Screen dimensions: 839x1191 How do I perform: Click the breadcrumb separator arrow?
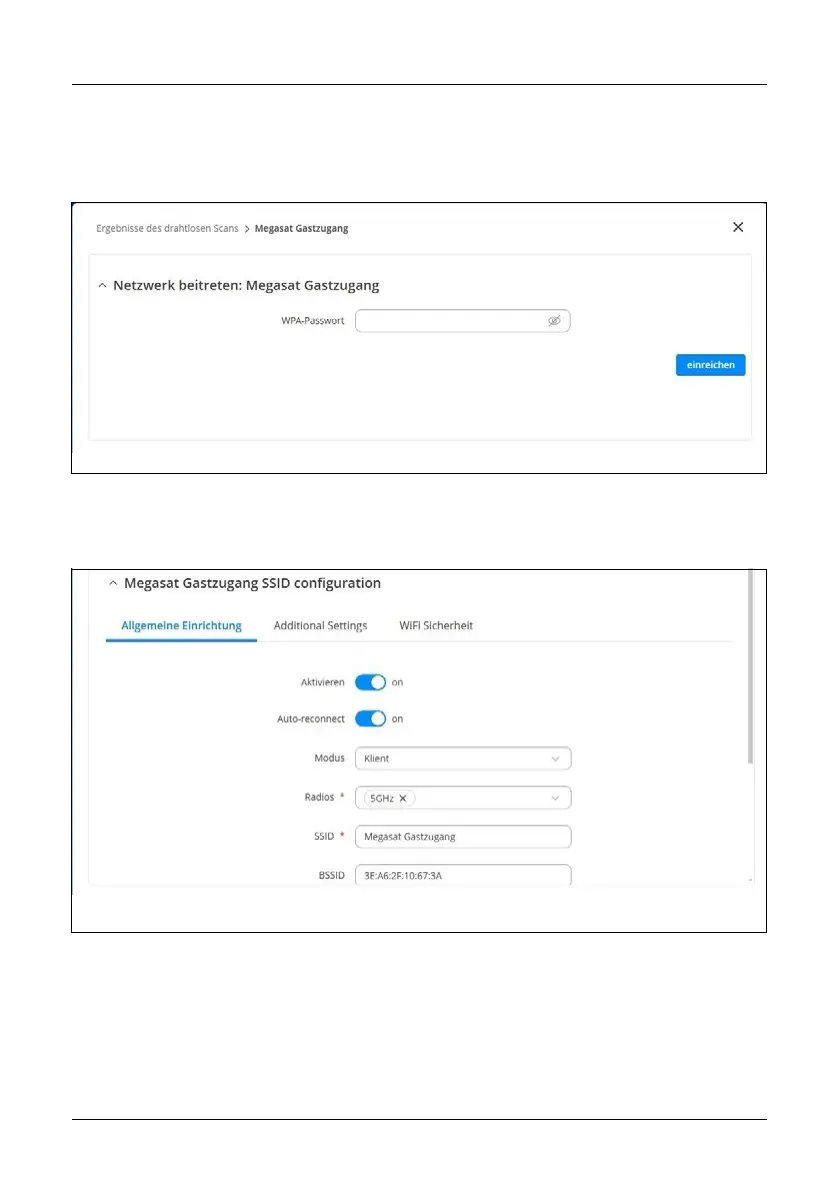[247, 229]
